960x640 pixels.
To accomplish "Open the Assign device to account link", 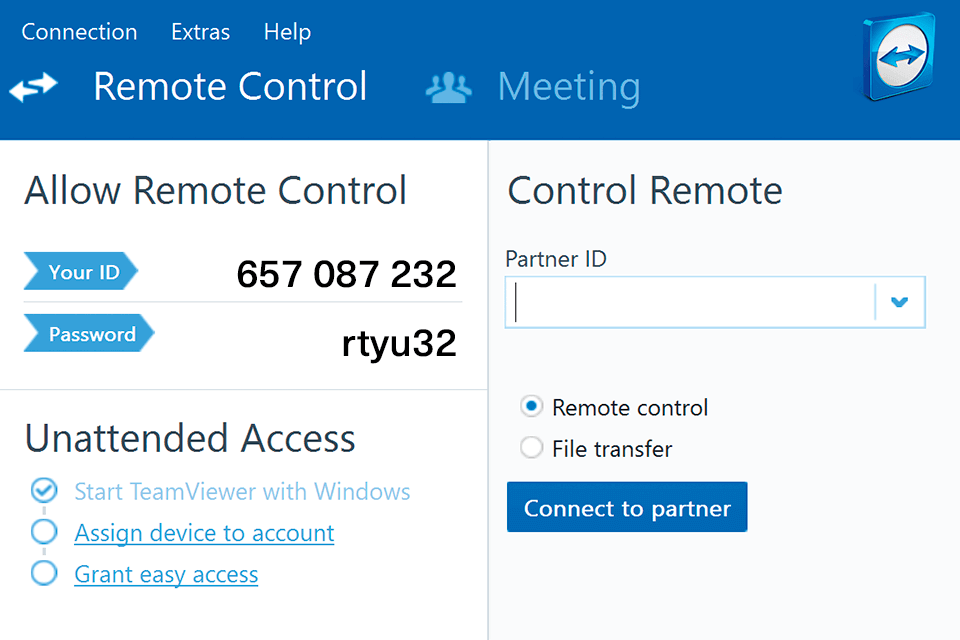I will tap(204, 532).
